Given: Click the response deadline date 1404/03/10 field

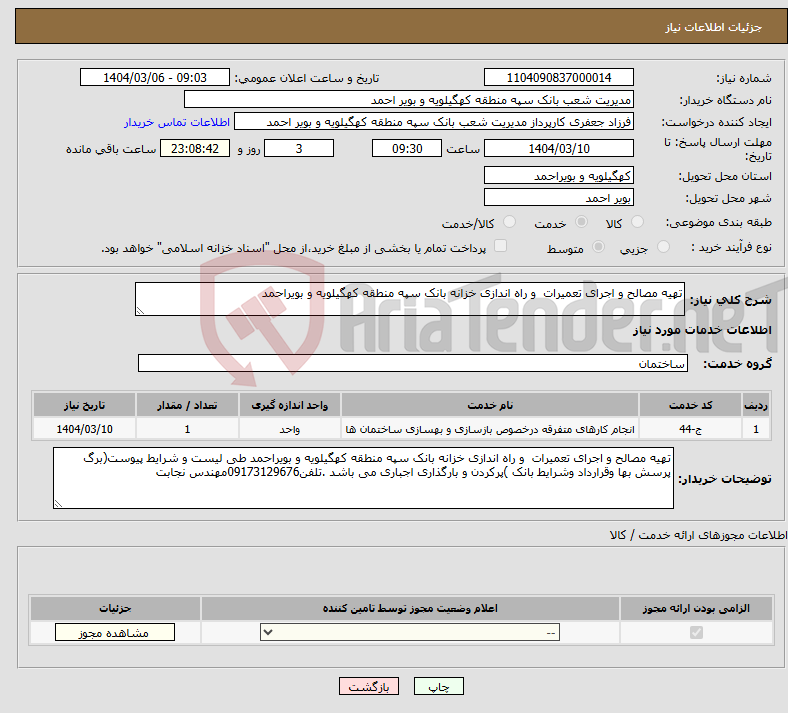Looking at the screenshot, I should coord(558,148).
